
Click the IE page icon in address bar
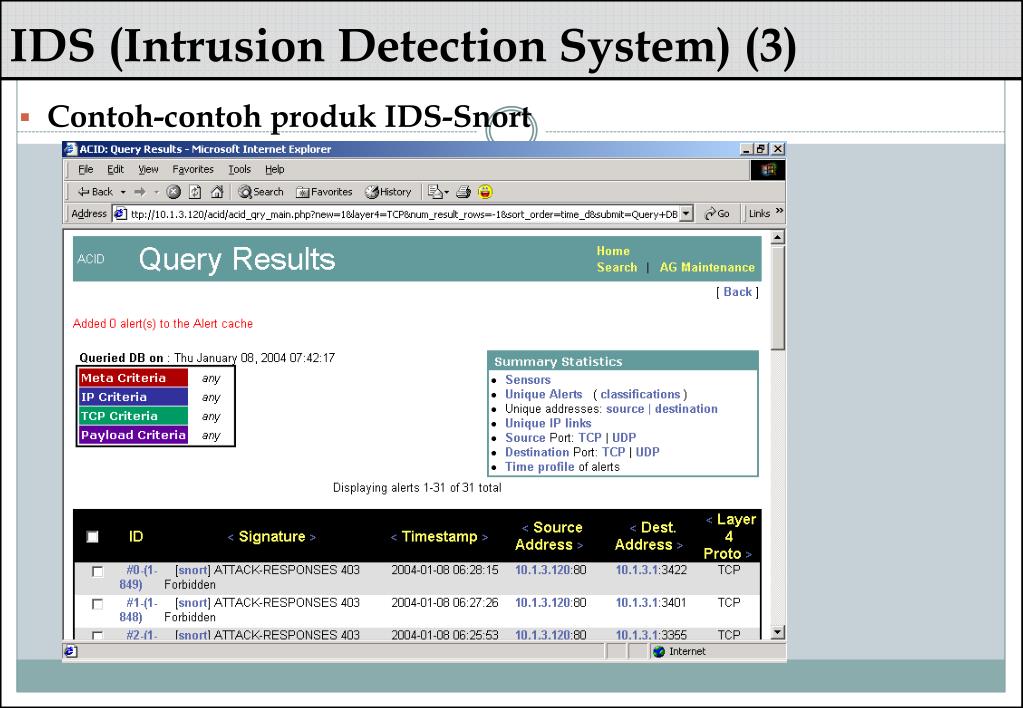pos(120,213)
